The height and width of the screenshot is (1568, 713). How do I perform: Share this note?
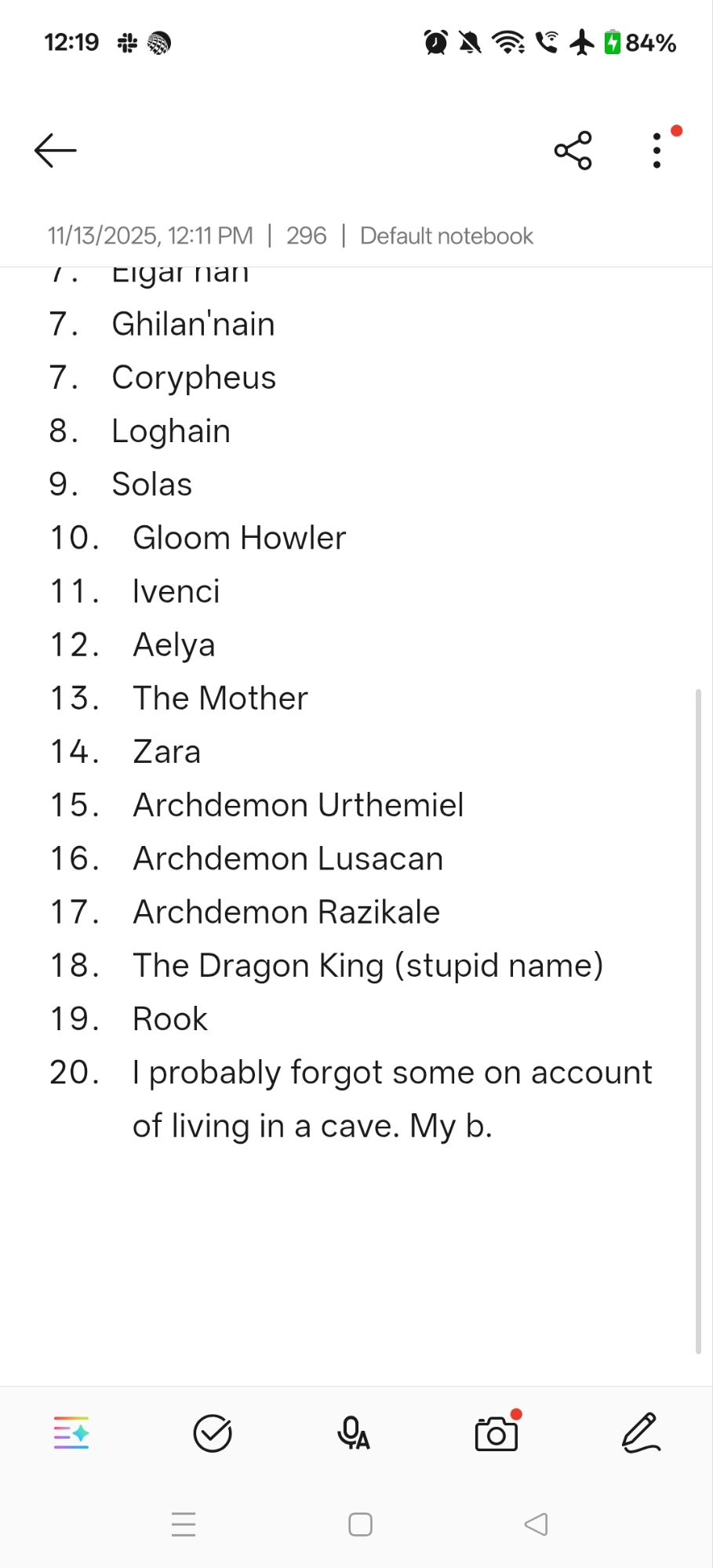point(573,151)
